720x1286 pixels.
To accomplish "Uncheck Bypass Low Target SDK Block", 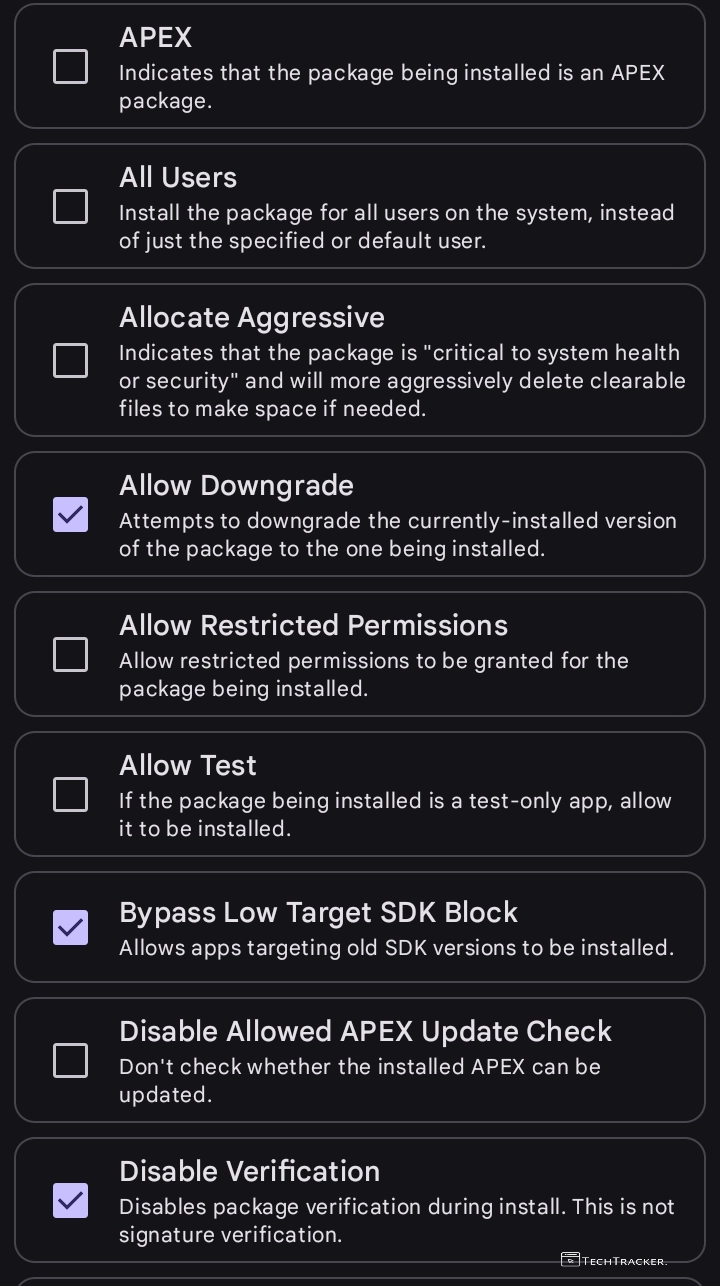I will 70,927.
